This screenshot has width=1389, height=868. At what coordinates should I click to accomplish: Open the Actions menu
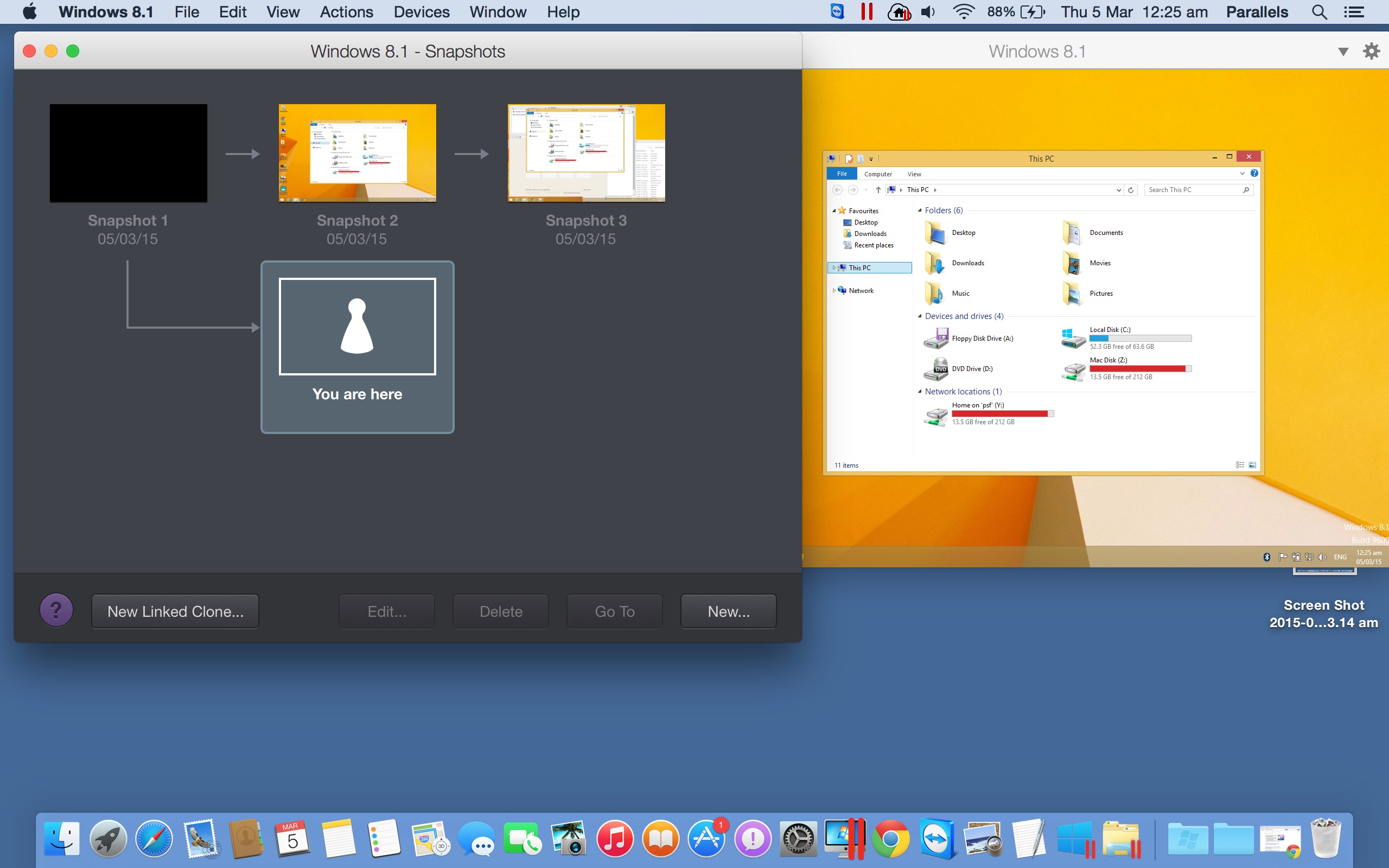point(346,11)
